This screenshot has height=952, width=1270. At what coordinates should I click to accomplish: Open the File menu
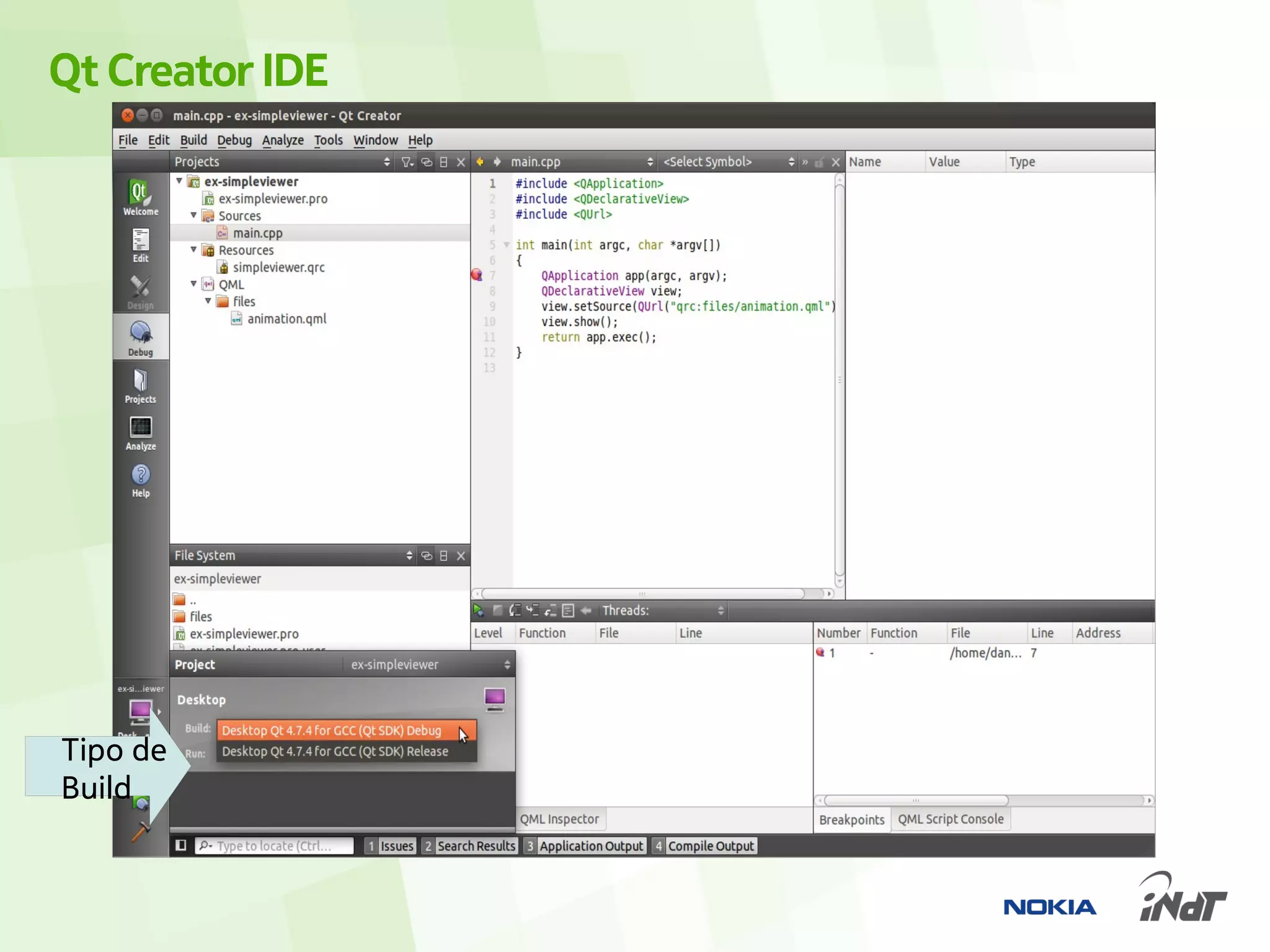tap(128, 140)
